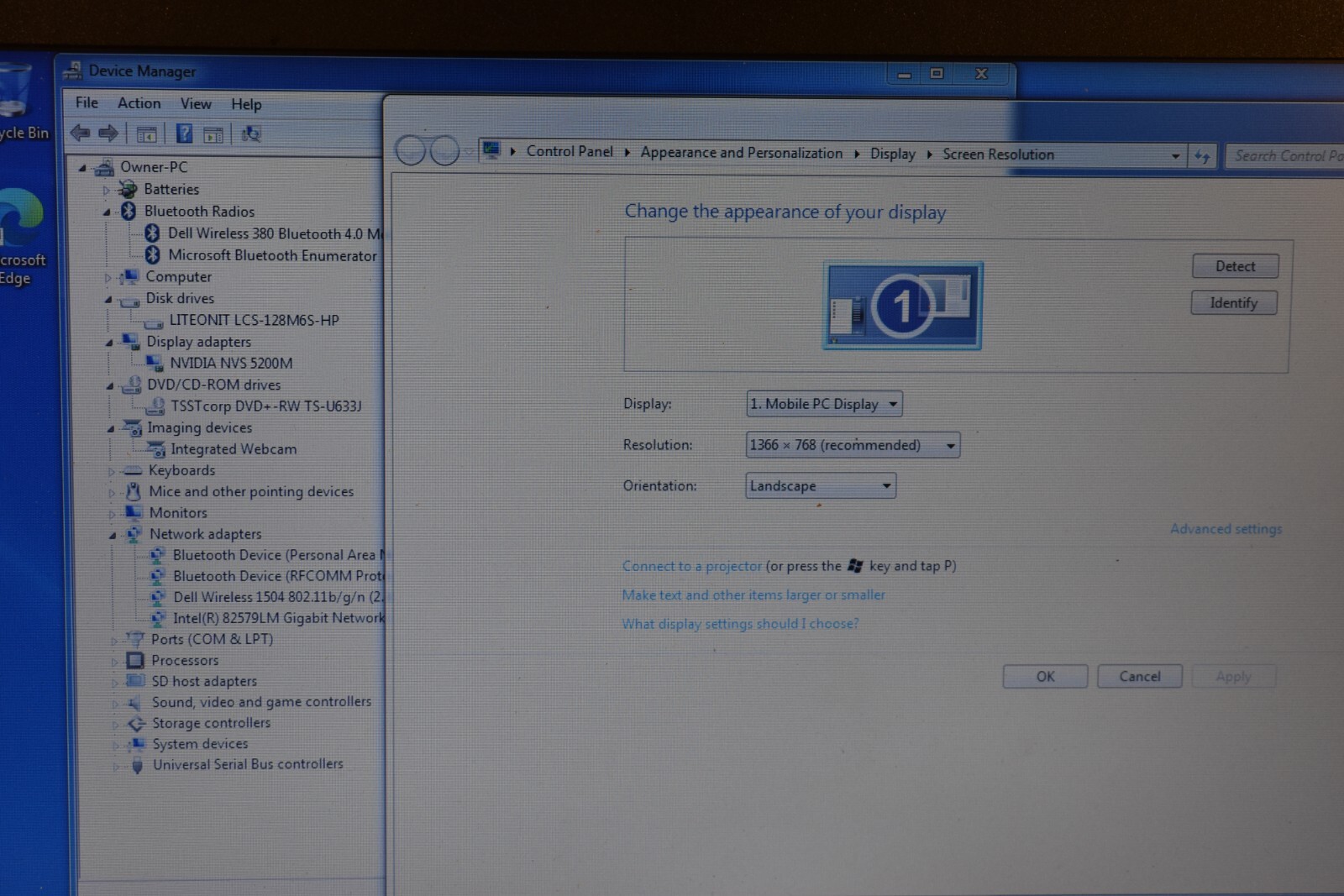Select Ports (COM & LPT) category
The width and height of the screenshot is (1344, 896).
tap(212, 639)
